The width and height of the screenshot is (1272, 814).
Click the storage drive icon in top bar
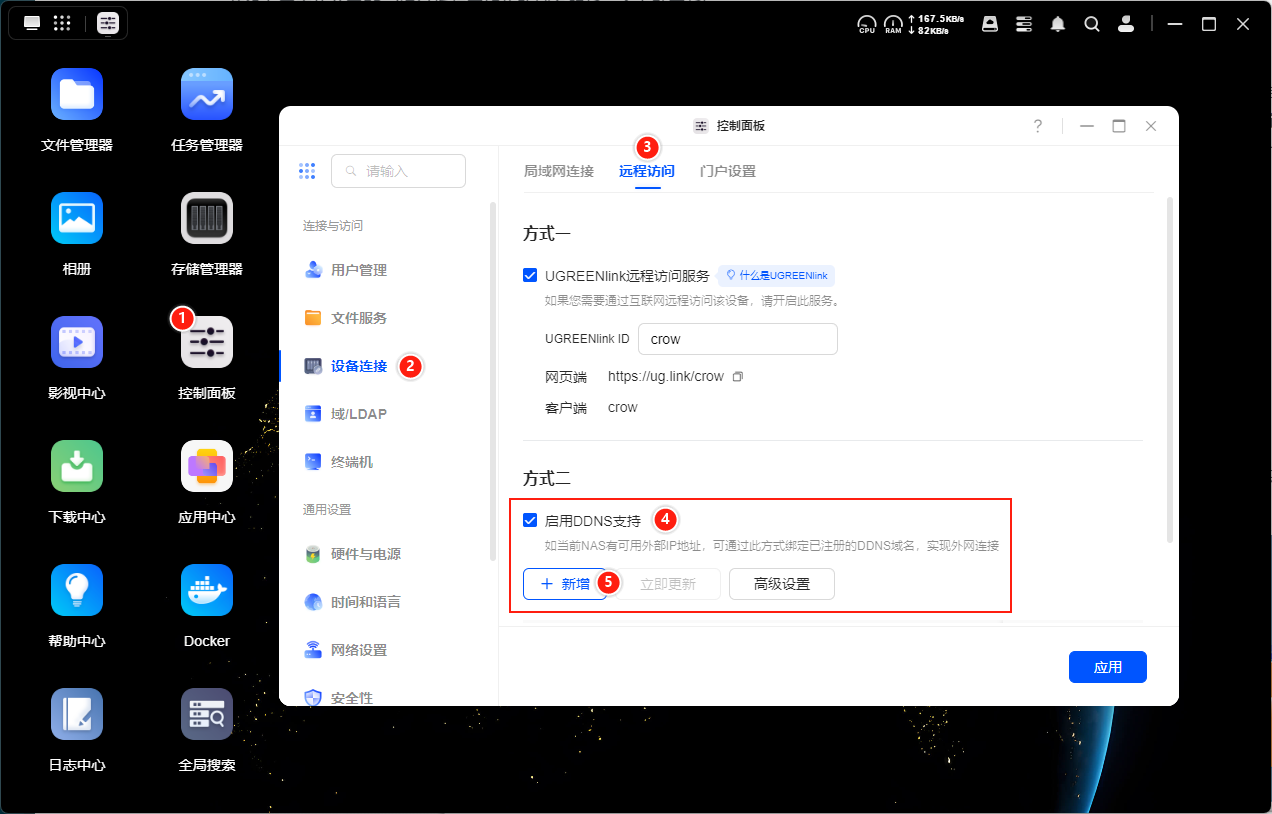click(990, 24)
